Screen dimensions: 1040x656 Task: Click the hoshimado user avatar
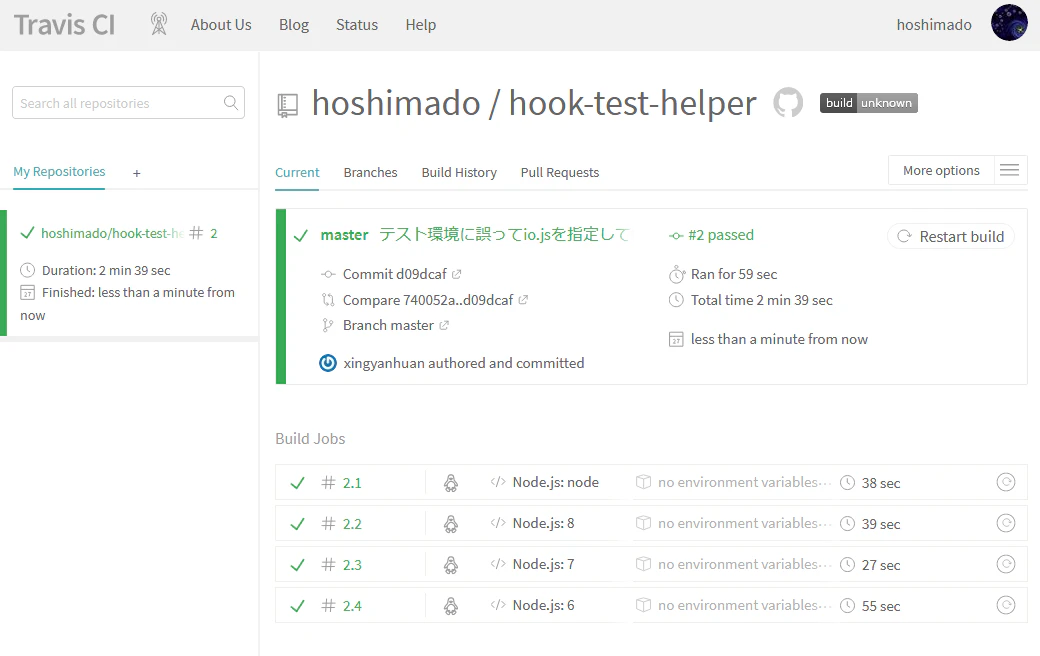[1009, 23]
